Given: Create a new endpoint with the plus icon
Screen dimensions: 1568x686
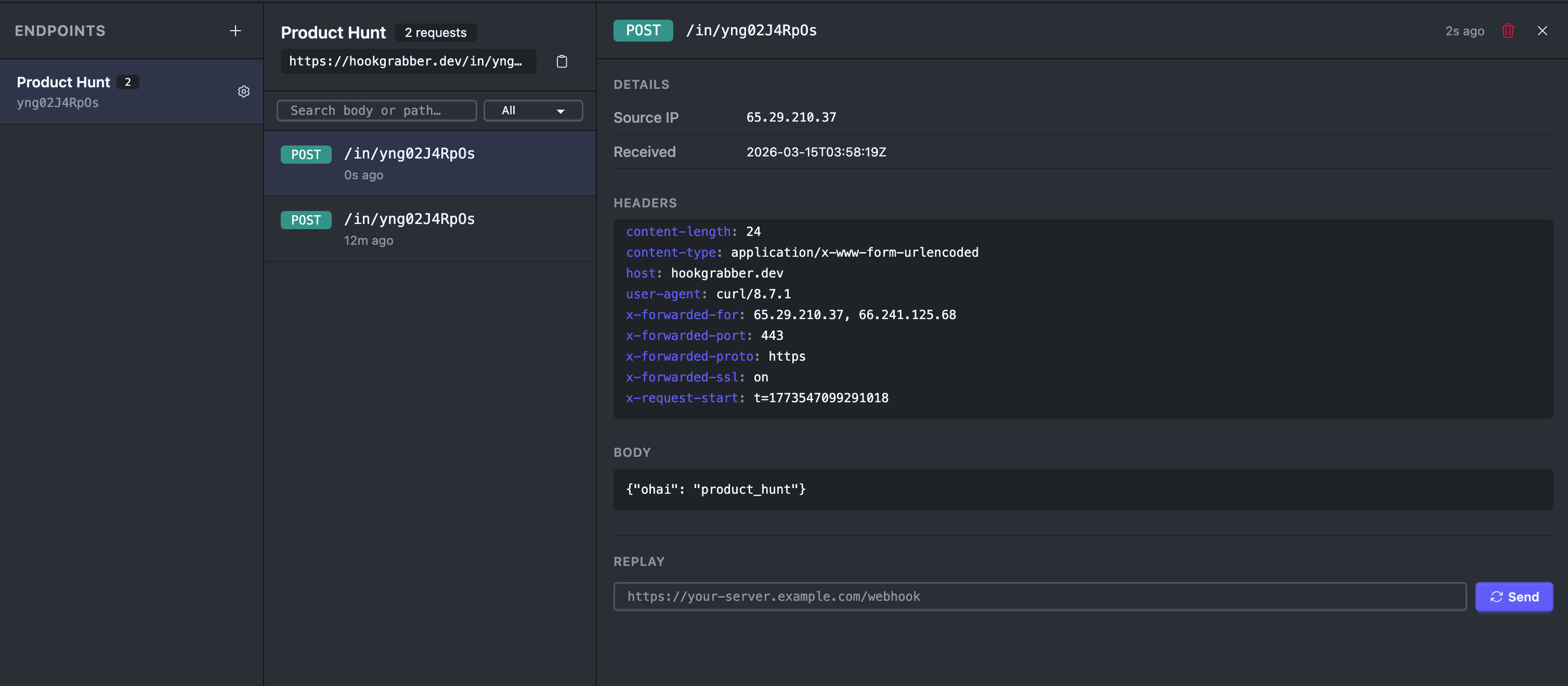Looking at the screenshot, I should (235, 31).
